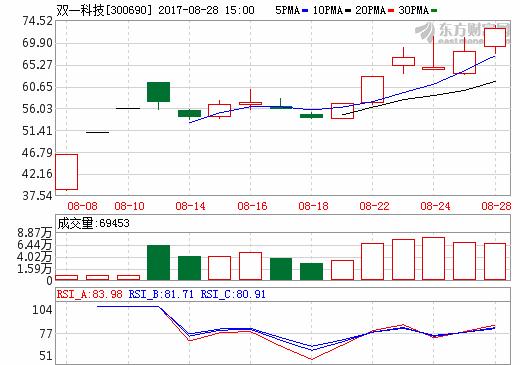520x365 pixels.
Task: Select the tallest volume bar at 08-24
Action: point(433,258)
